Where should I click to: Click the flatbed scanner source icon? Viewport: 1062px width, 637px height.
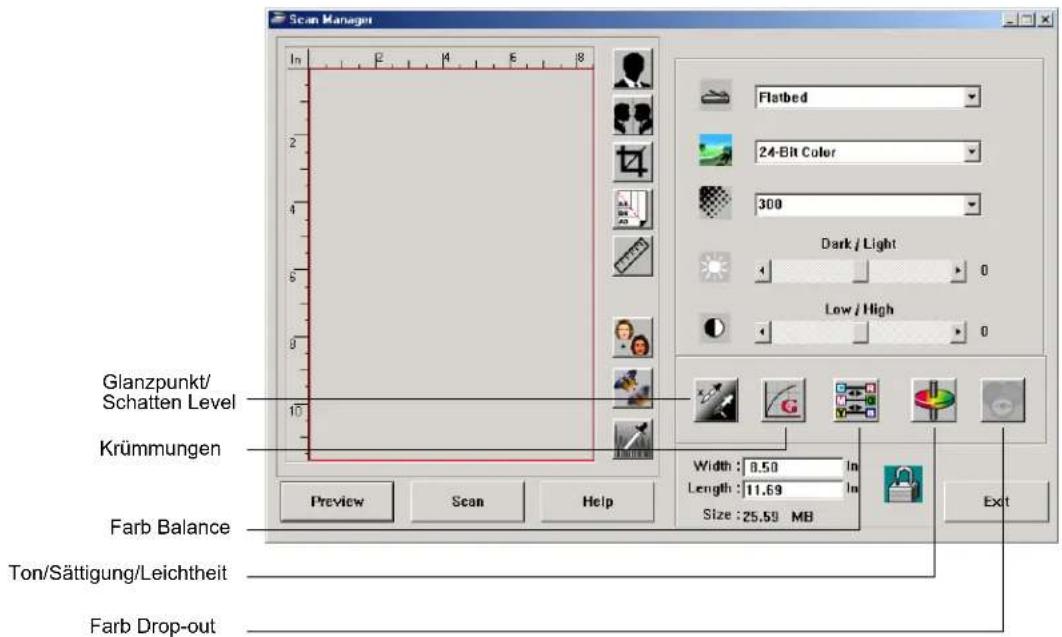(715, 96)
